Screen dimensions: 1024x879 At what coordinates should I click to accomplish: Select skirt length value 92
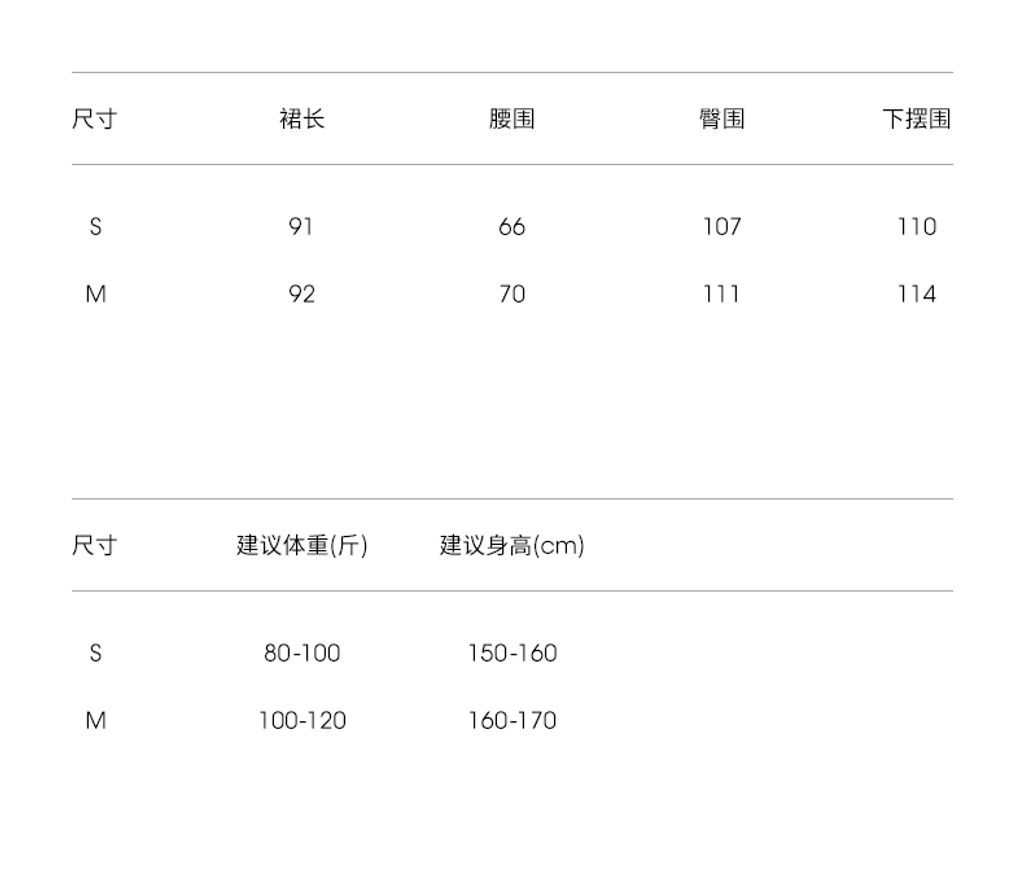[301, 294]
